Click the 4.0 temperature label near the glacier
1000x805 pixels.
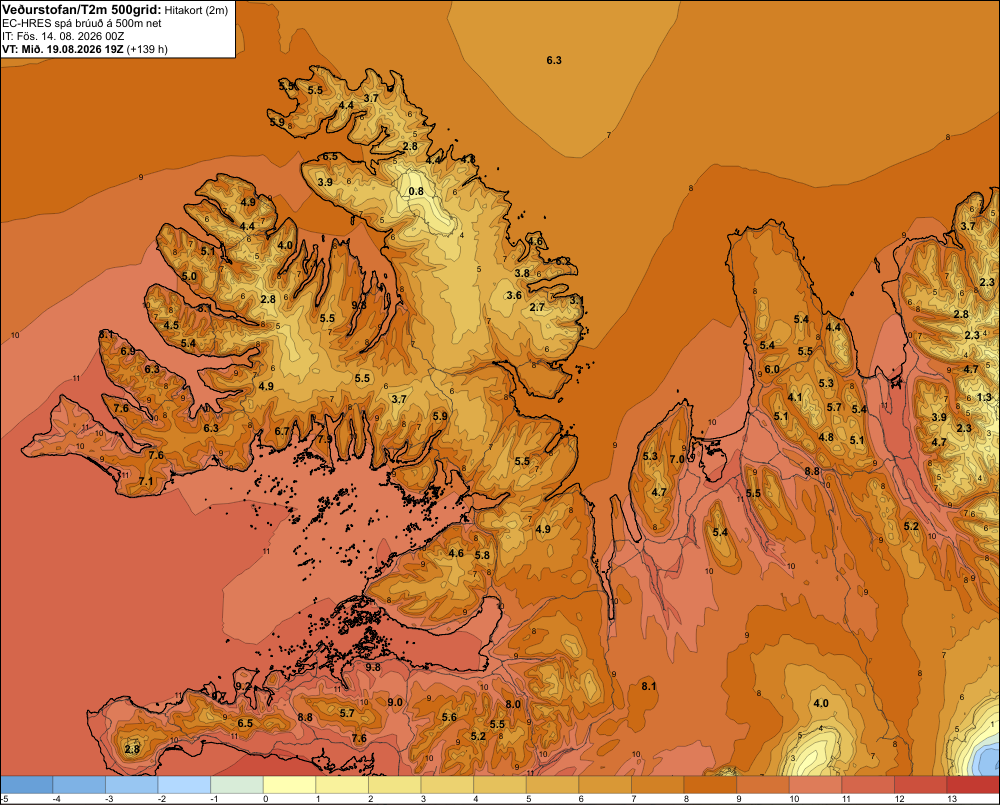(x=821, y=703)
